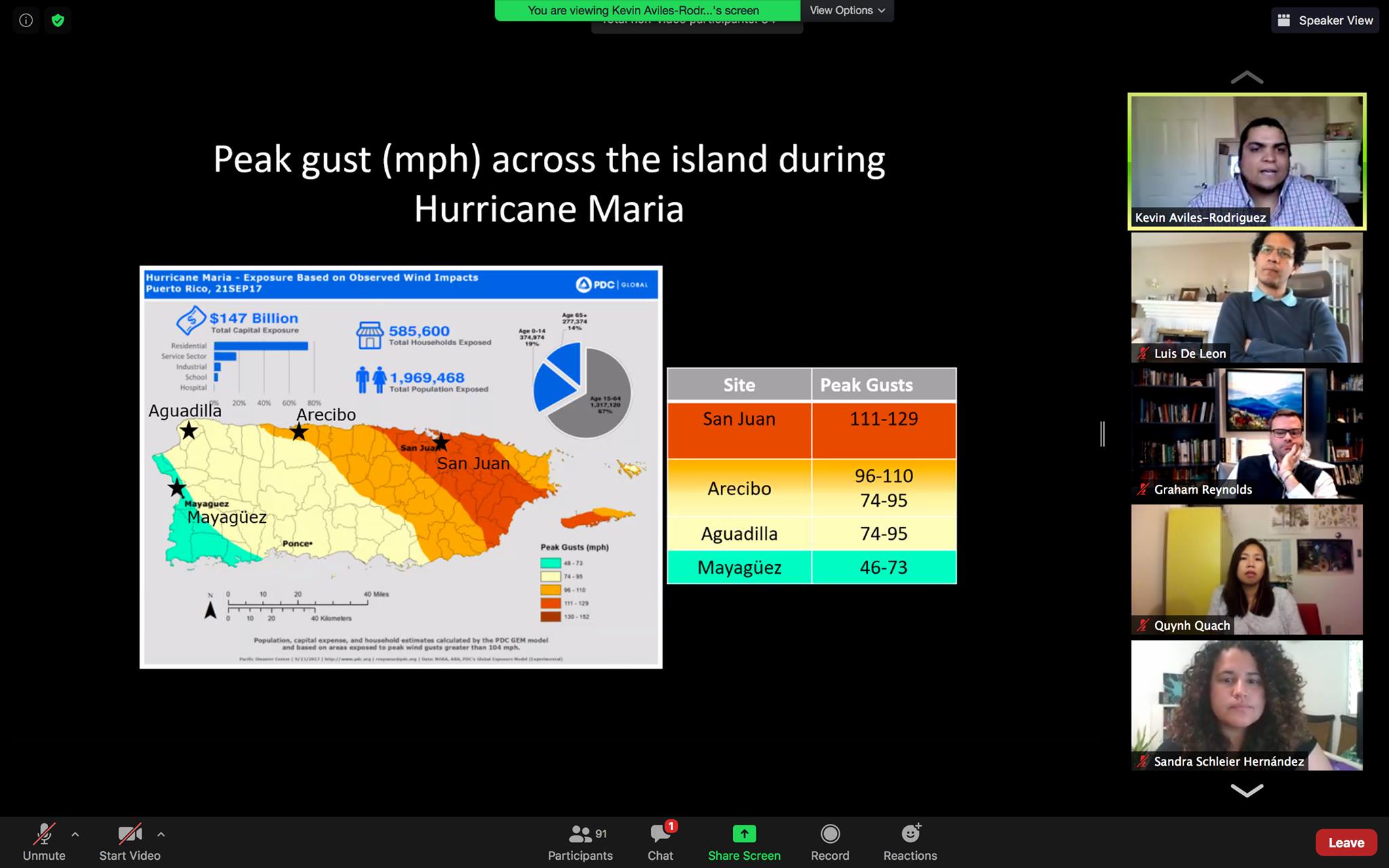The width and height of the screenshot is (1389, 868).
Task: Click the muted mic icon beside Sandra Schleier Hernández
Action: 1143,762
